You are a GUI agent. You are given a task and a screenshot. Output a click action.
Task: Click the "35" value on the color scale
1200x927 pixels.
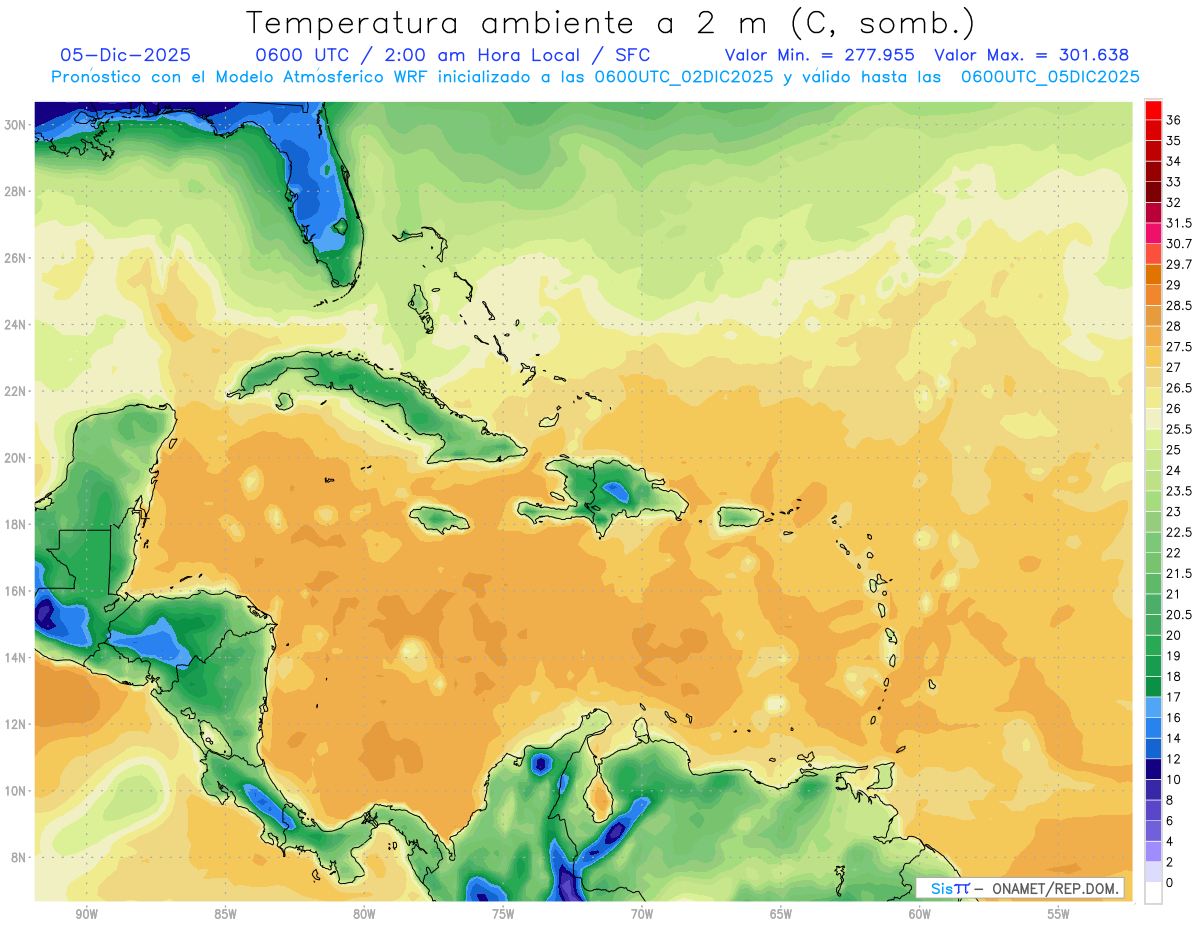click(x=1174, y=141)
